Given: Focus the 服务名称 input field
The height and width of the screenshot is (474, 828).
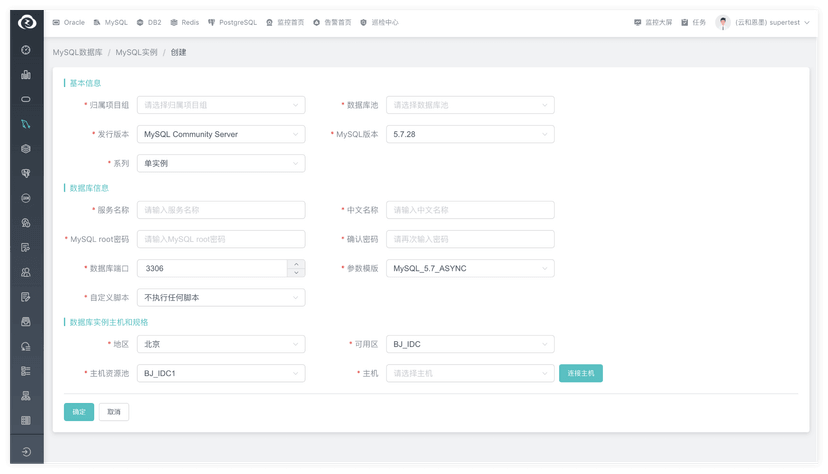Looking at the screenshot, I should point(221,210).
